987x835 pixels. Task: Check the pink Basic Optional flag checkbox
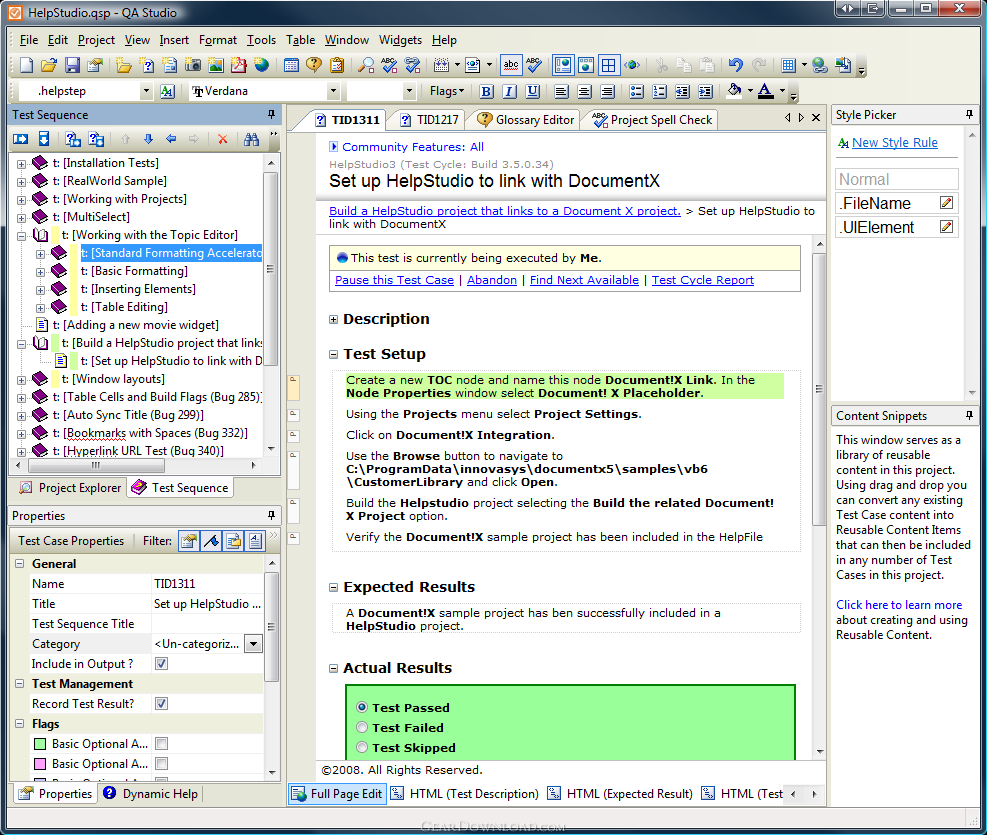162,764
